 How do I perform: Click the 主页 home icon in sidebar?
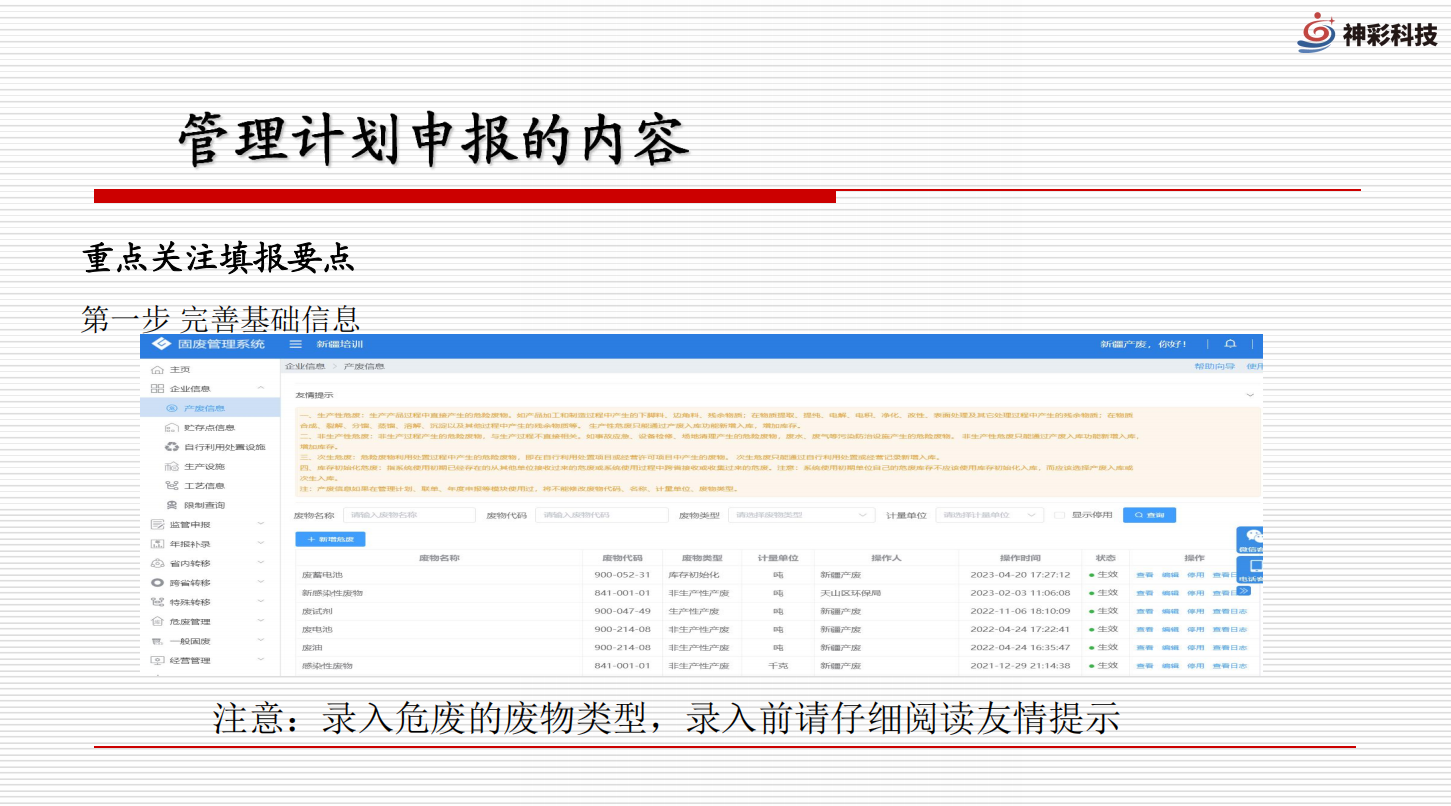coord(157,370)
